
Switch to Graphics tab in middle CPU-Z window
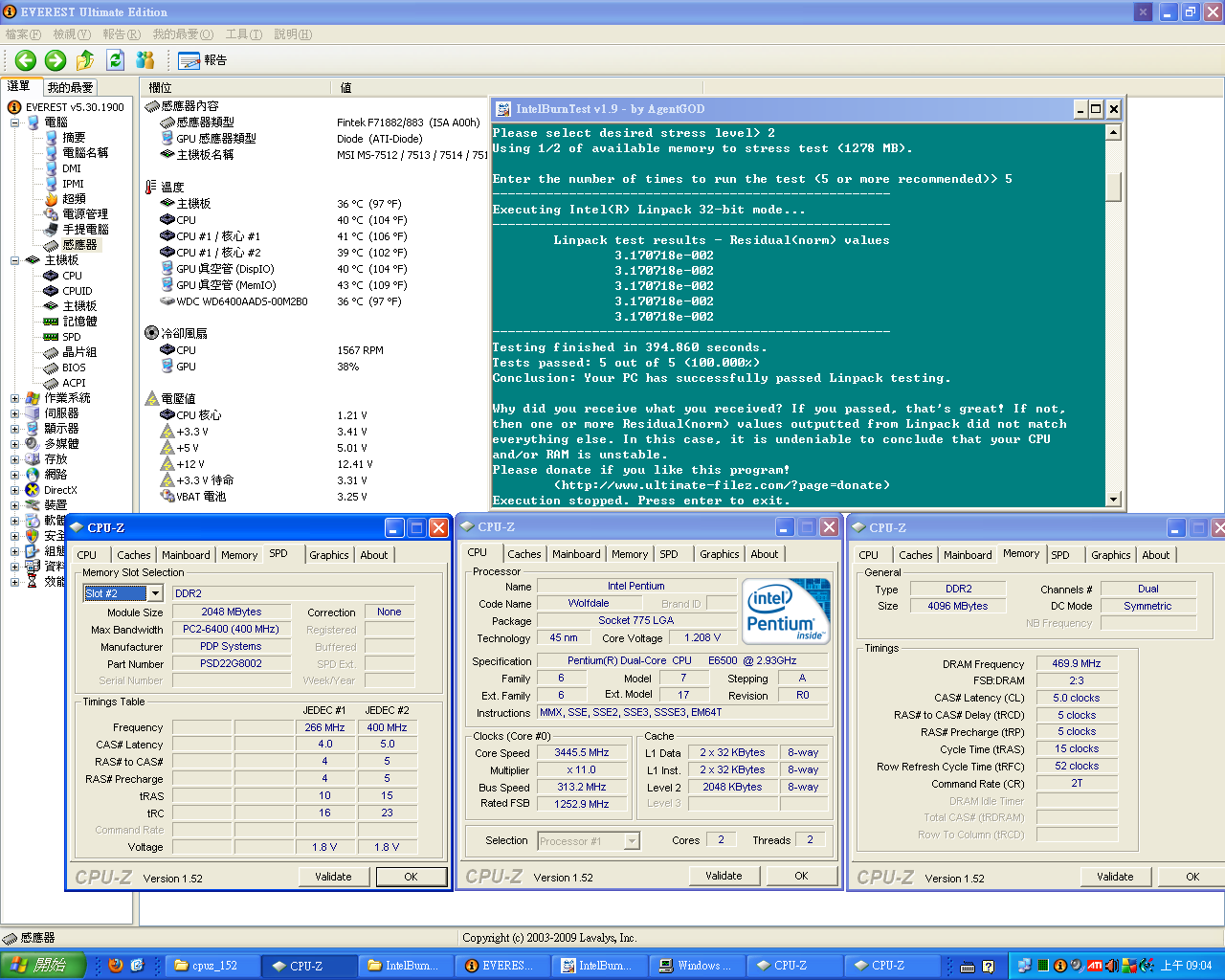tap(720, 554)
